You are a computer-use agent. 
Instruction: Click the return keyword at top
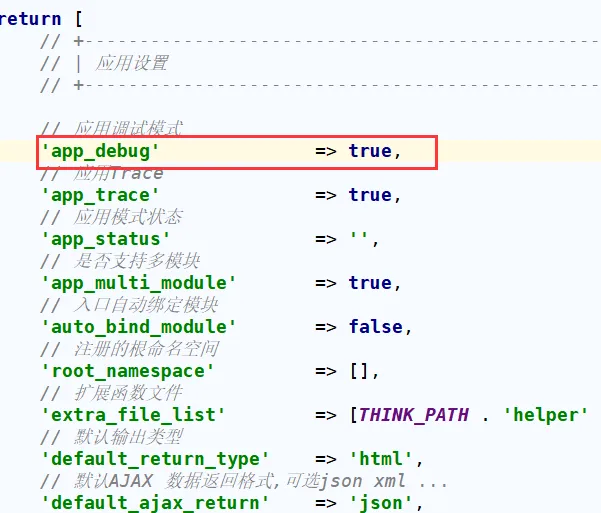pos(28,19)
